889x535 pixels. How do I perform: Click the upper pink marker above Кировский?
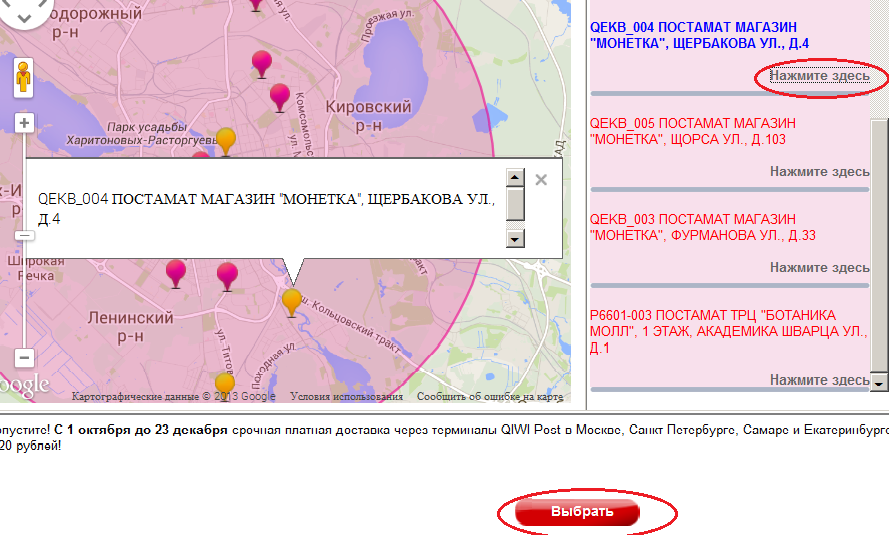tap(261, 62)
